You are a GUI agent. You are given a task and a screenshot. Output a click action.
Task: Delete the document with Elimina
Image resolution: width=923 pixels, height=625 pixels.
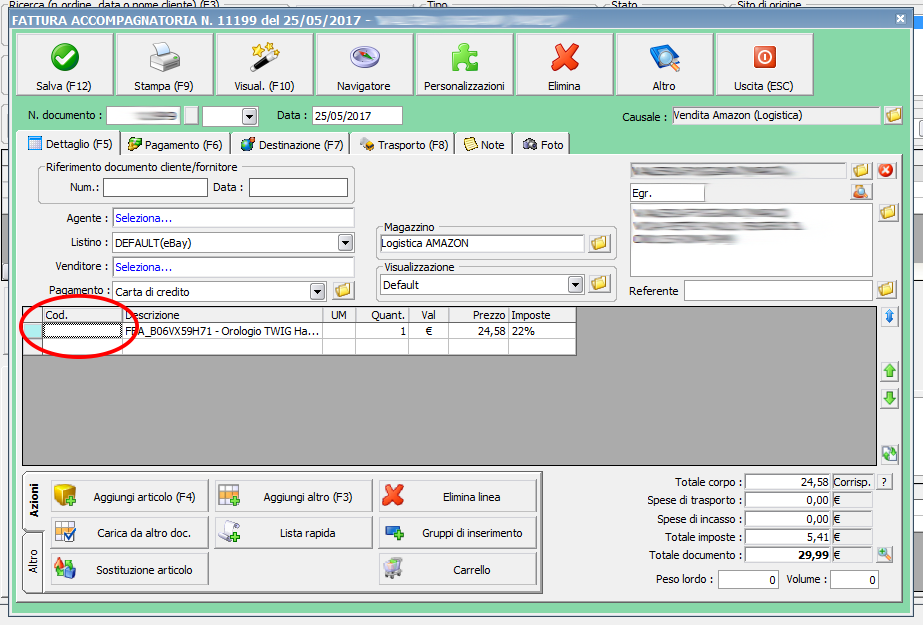coord(564,65)
